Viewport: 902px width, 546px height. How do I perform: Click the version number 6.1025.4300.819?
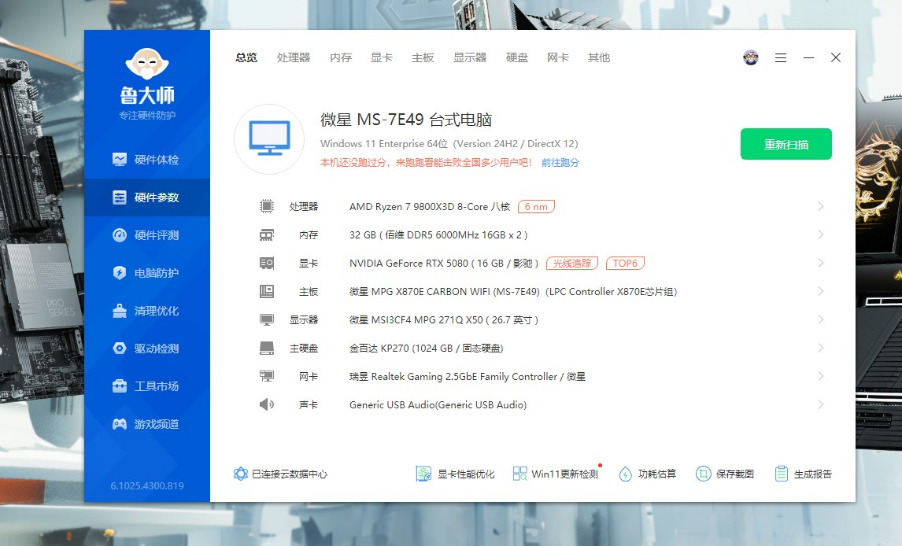click(147, 486)
